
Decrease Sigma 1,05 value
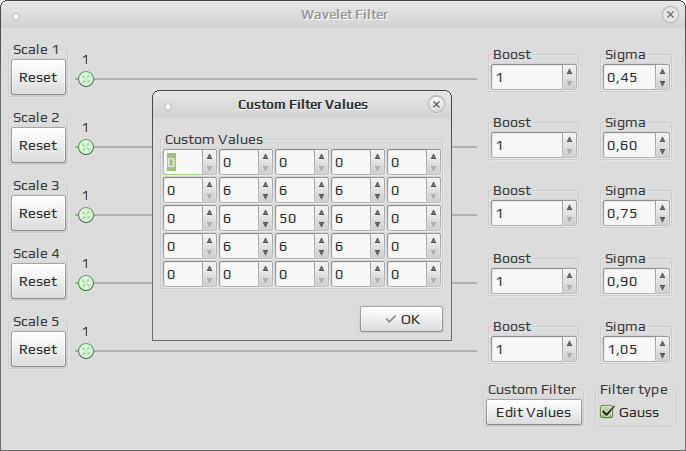662,356
